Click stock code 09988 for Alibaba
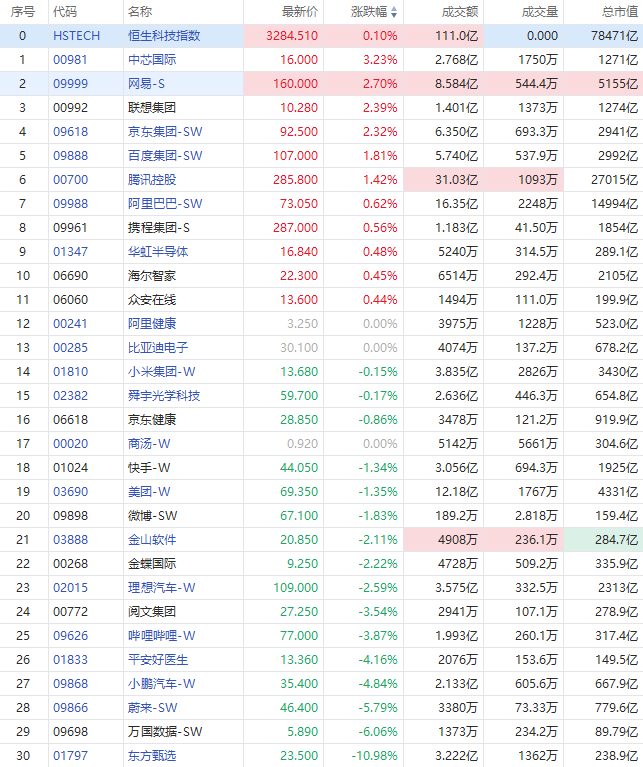 point(70,203)
